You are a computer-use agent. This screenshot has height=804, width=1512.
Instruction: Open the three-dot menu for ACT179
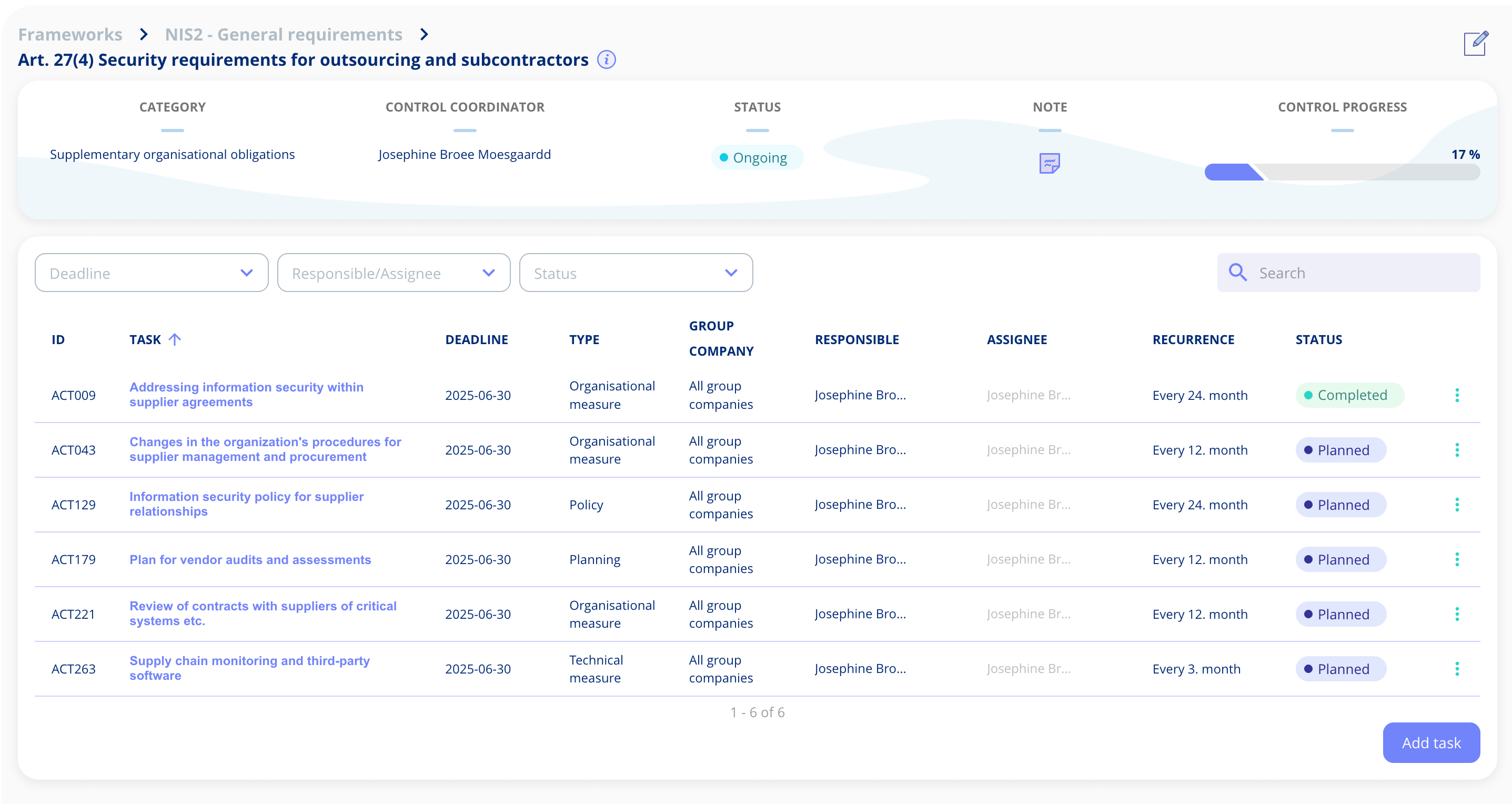click(1457, 559)
